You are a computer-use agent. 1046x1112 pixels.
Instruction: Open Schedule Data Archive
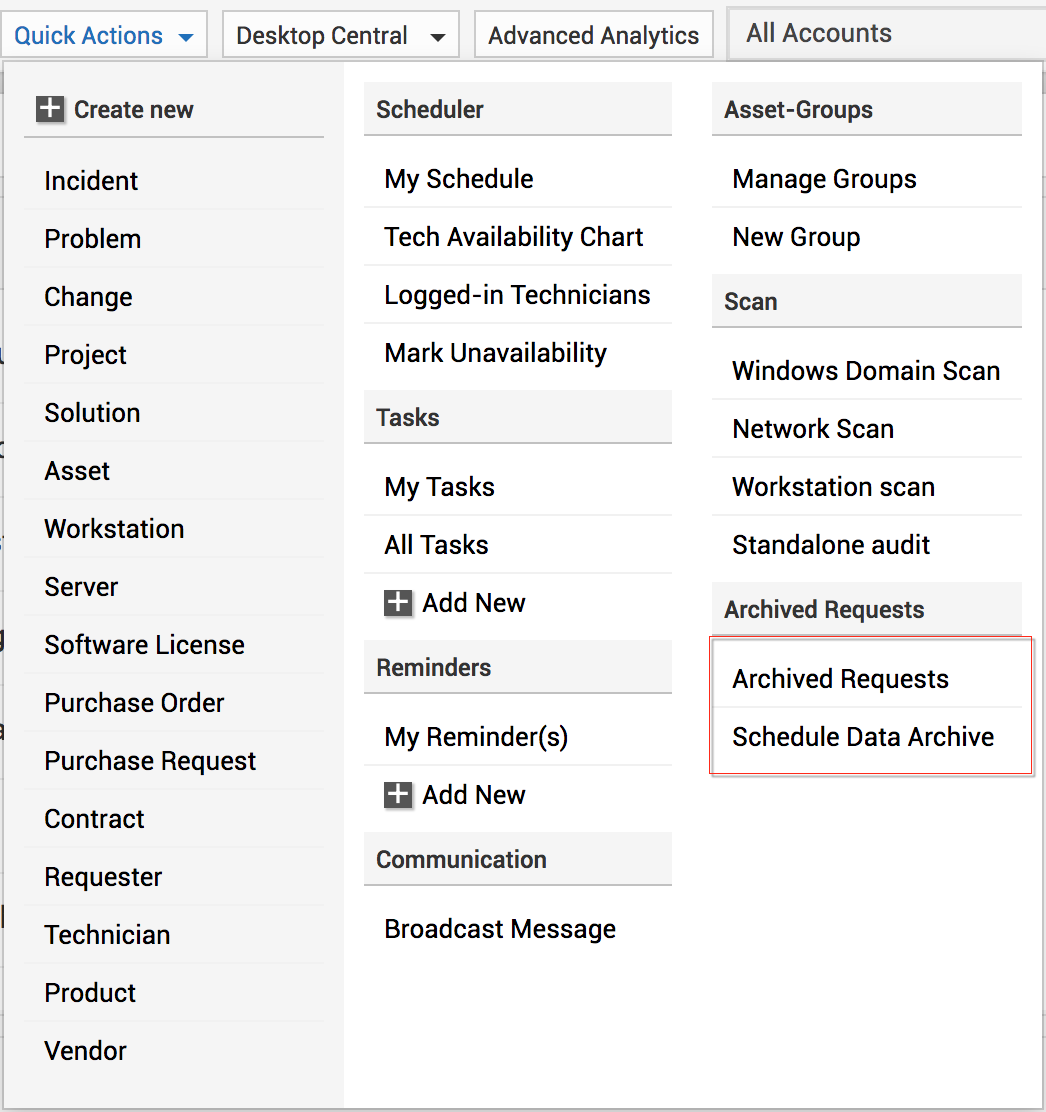coord(863,737)
